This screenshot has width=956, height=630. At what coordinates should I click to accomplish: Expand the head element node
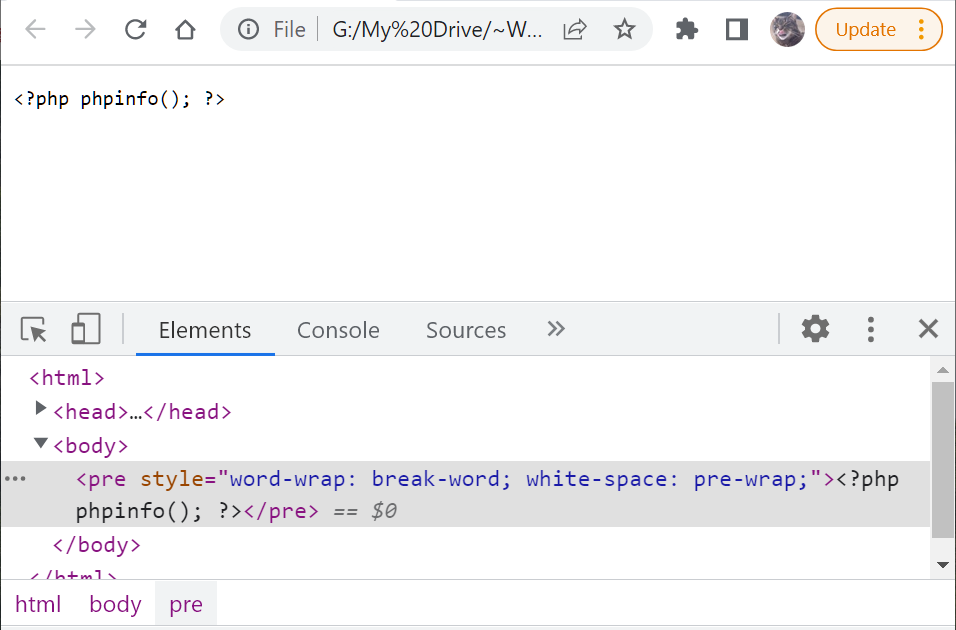pyautogui.click(x=41, y=408)
